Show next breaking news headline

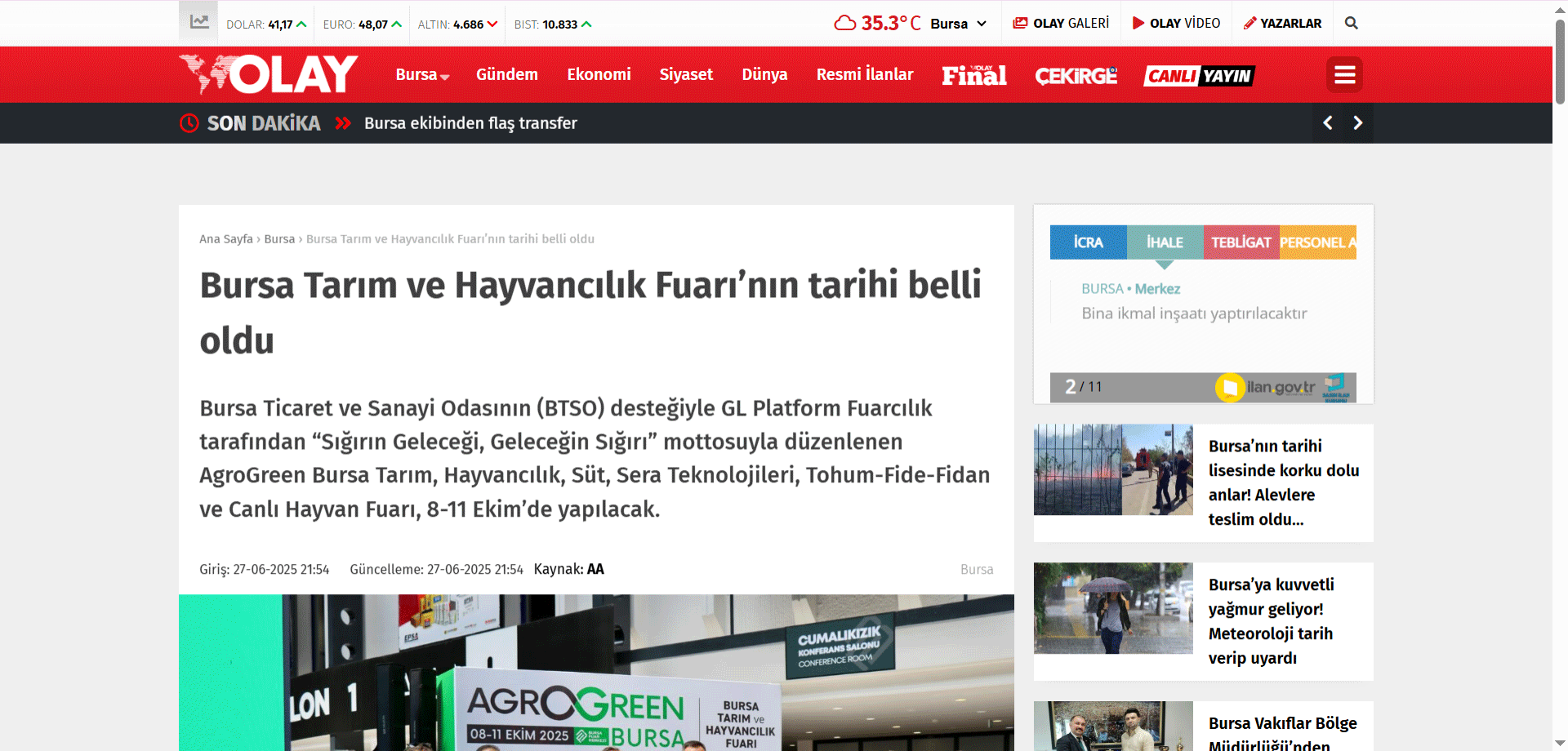(x=1357, y=123)
